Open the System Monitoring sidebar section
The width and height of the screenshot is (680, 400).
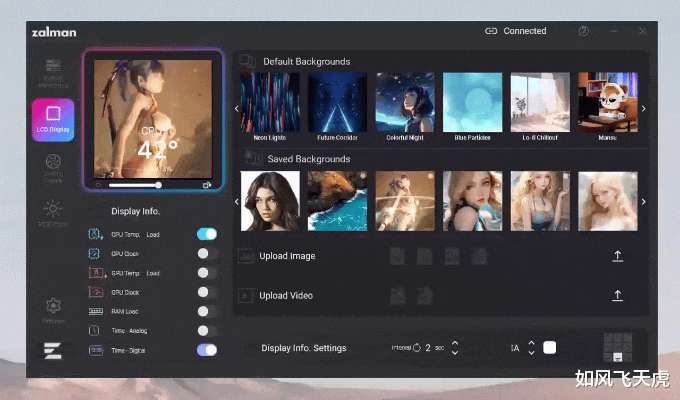click(53, 74)
